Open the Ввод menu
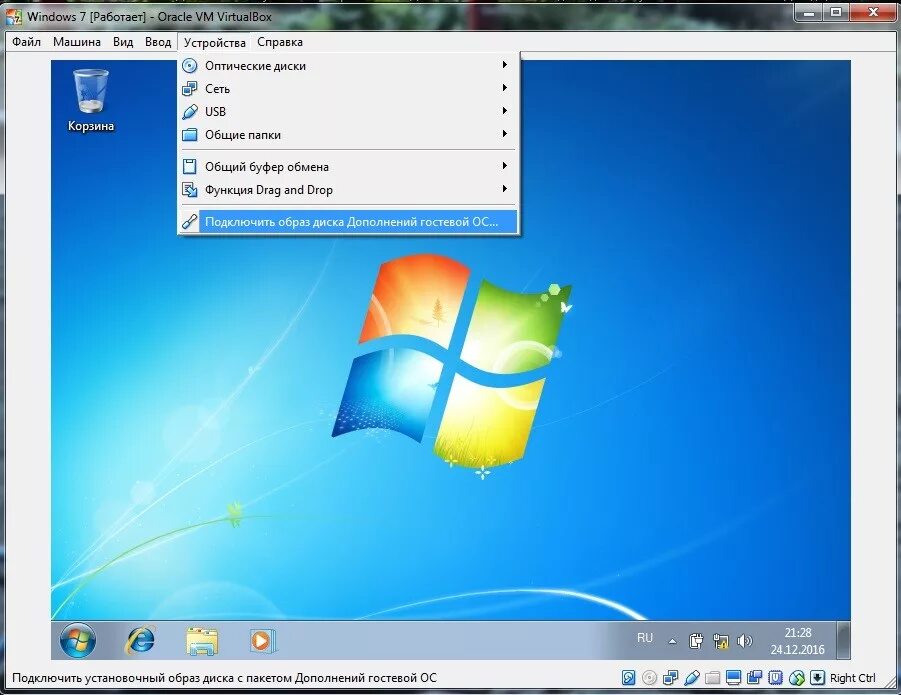 click(158, 42)
